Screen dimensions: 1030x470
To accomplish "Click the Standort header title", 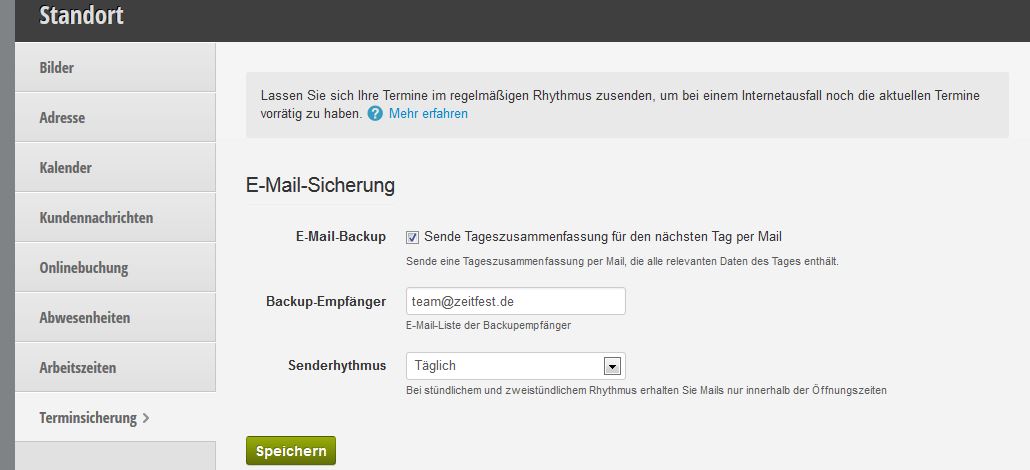I will pyautogui.click(x=82, y=16).
